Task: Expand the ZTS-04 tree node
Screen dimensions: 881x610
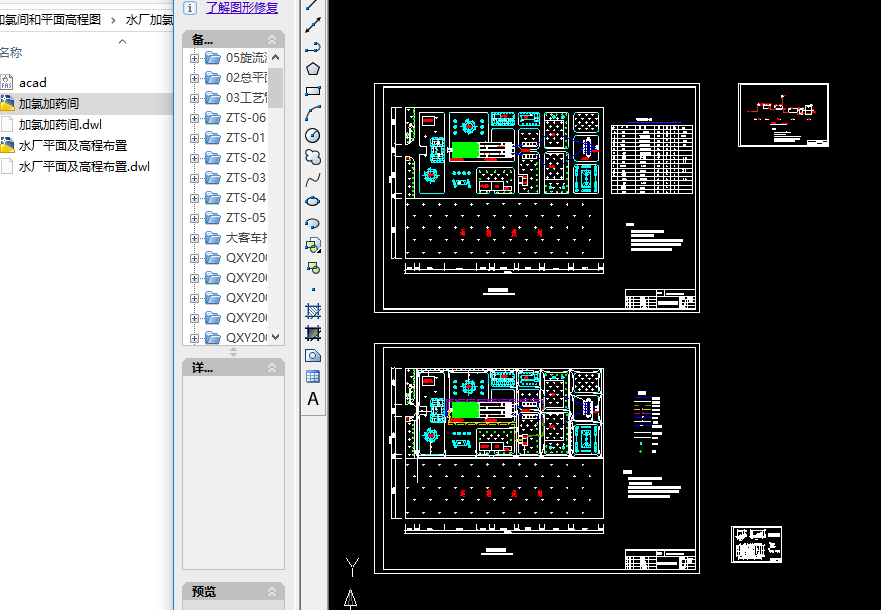Action: (194, 198)
